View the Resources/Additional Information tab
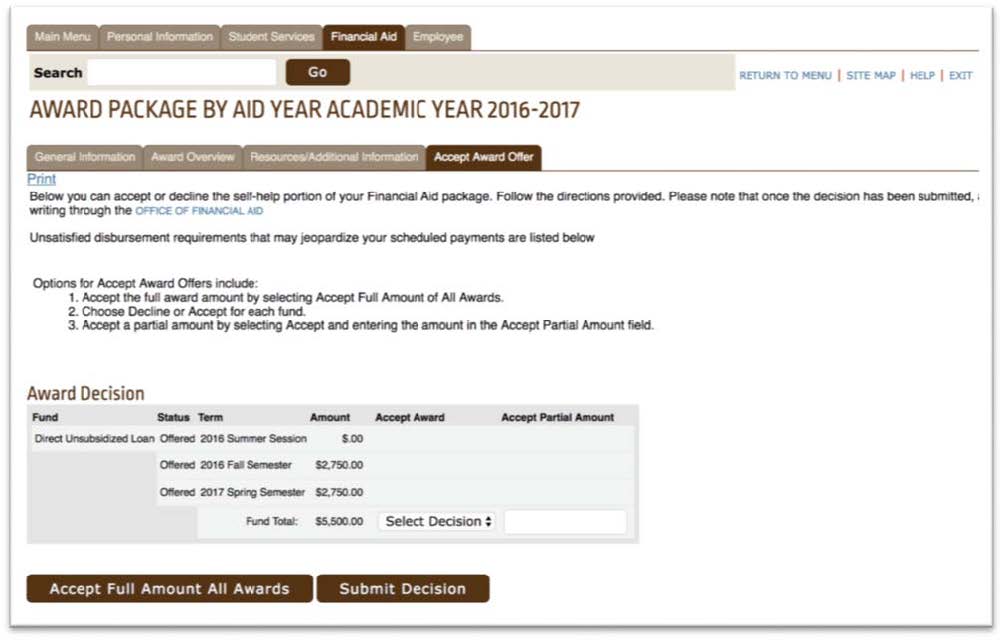The height and width of the screenshot is (640, 1003). [x=334, y=157]
